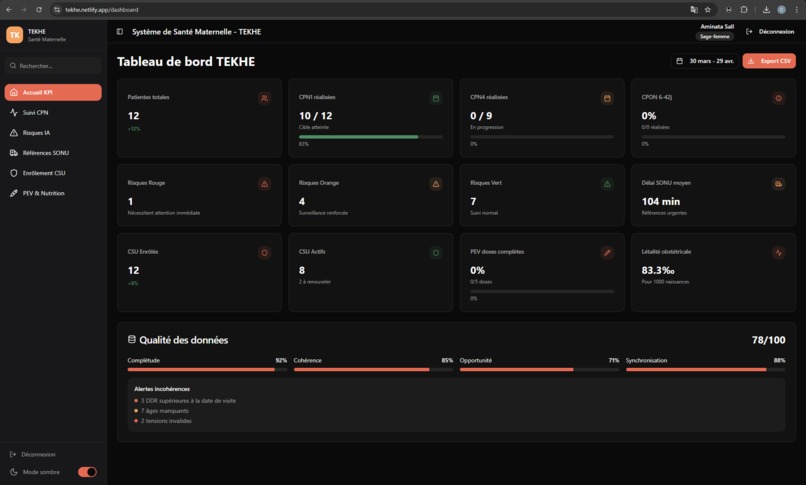Image resolution: width=806 pixels, height=485 pixels.
Task: Click the Opportunité quality progress bar
Action: pos(539,370)
